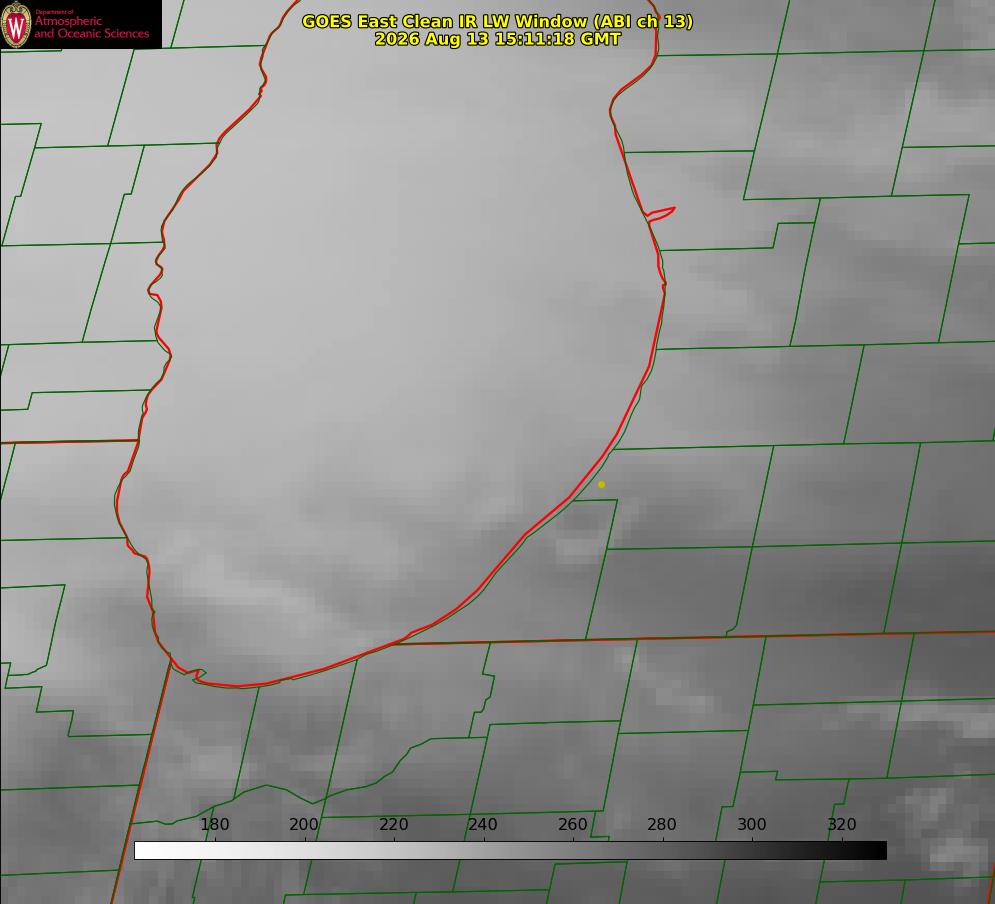
Task: Click the 320 colorbar scale label
Action: coord(842,824)
